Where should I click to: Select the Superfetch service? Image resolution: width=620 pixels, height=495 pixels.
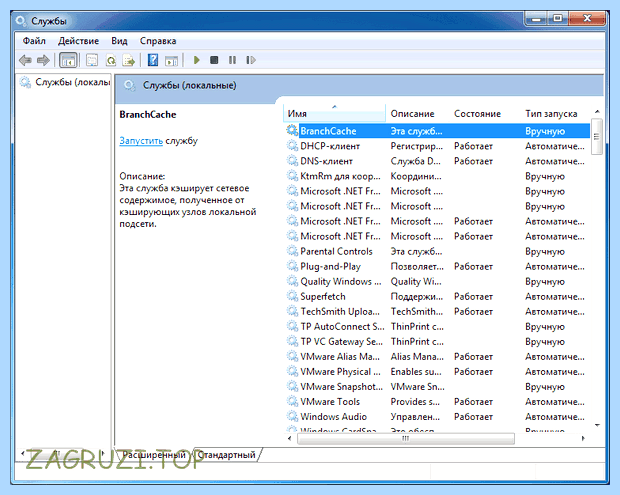coord(323,297)
